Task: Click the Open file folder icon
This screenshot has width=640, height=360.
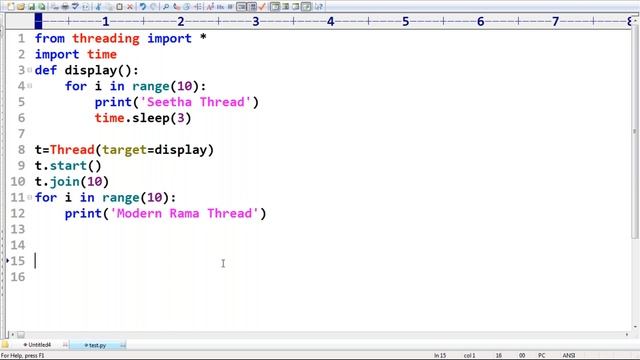Action: (x=21, y=7)
